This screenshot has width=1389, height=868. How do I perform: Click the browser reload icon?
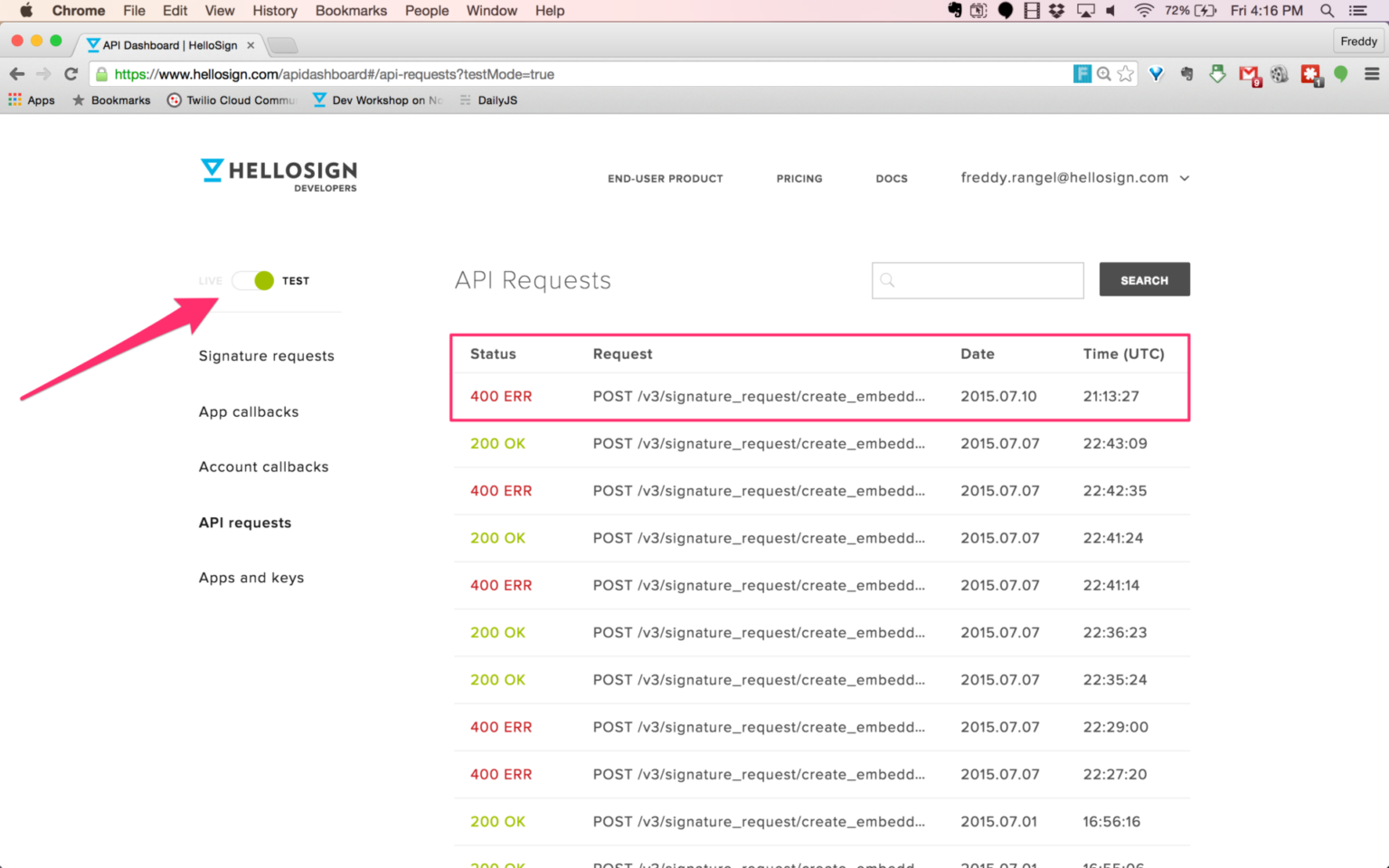pyautogui.click(x=71, y=74)
